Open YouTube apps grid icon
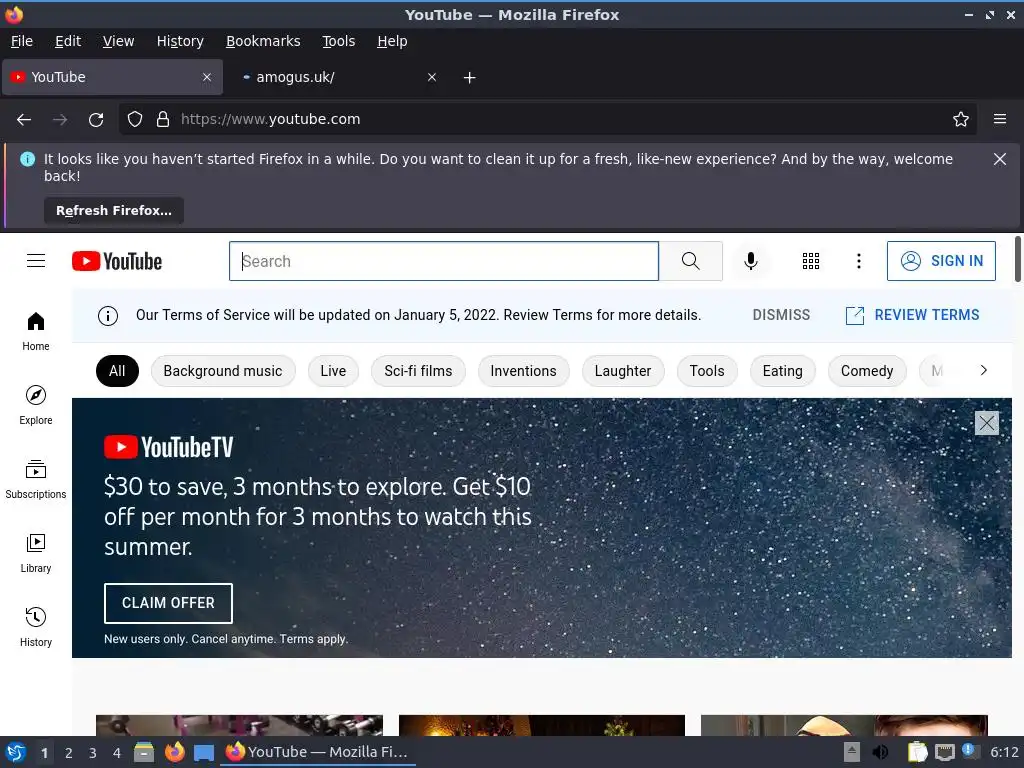The image size is (1024, 768). coord(810,261)
